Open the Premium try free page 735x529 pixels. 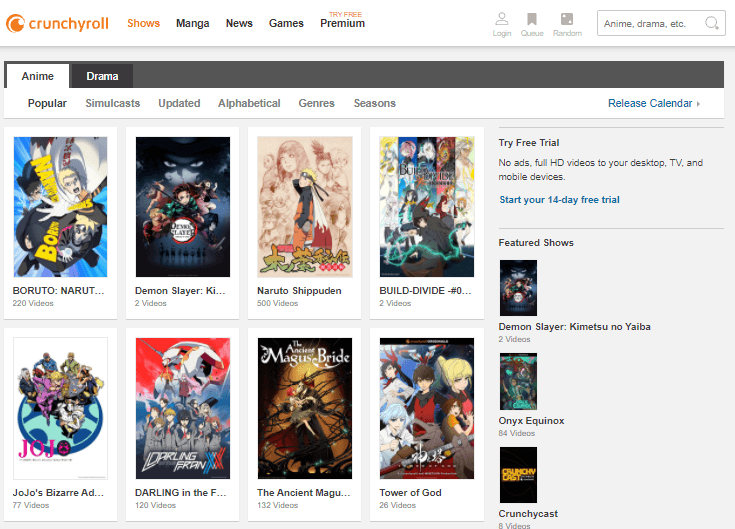pos(342,21)
